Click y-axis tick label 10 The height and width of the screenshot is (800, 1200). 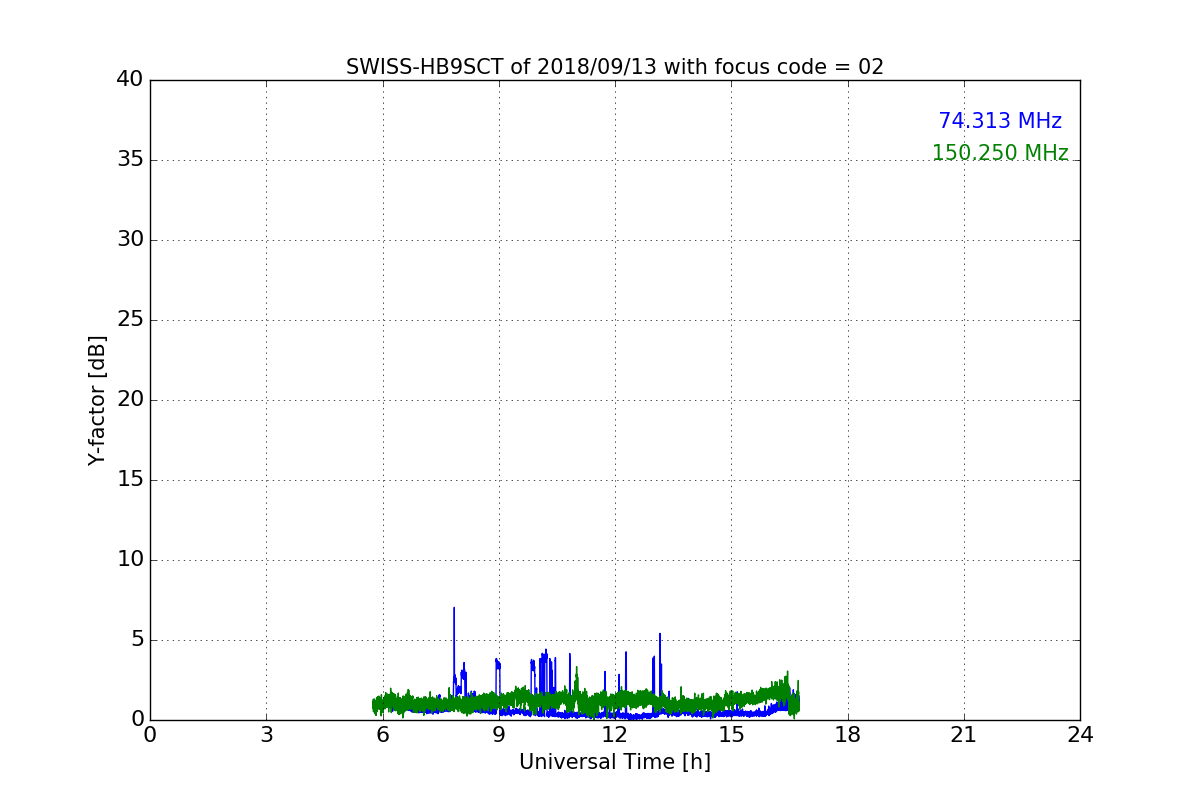point(130,560)
